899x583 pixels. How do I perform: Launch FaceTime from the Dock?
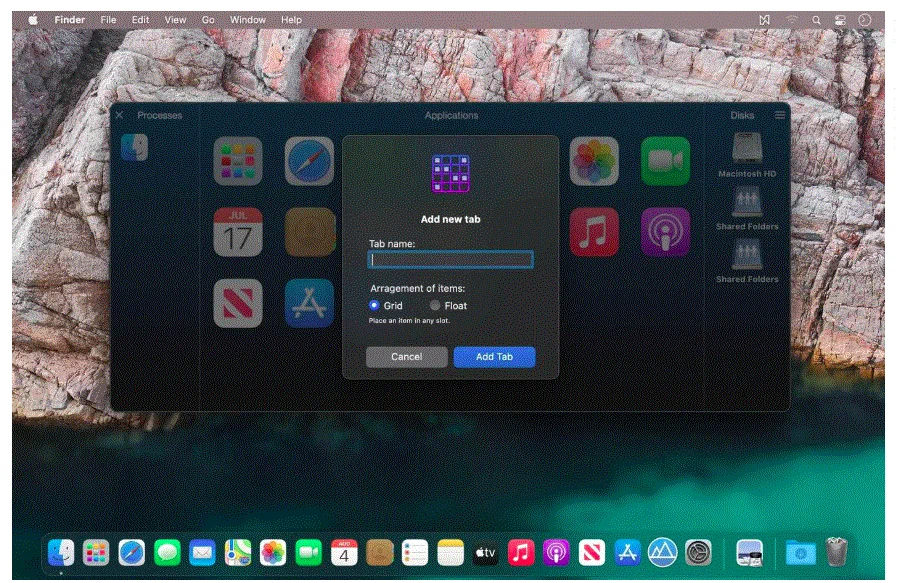308,553
